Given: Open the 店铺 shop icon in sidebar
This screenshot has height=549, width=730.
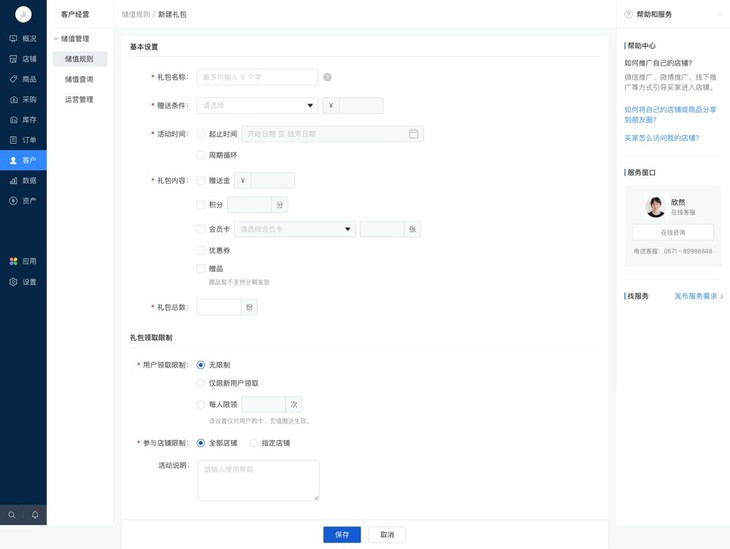Looking at the screenshot, I should pos(13,59).
